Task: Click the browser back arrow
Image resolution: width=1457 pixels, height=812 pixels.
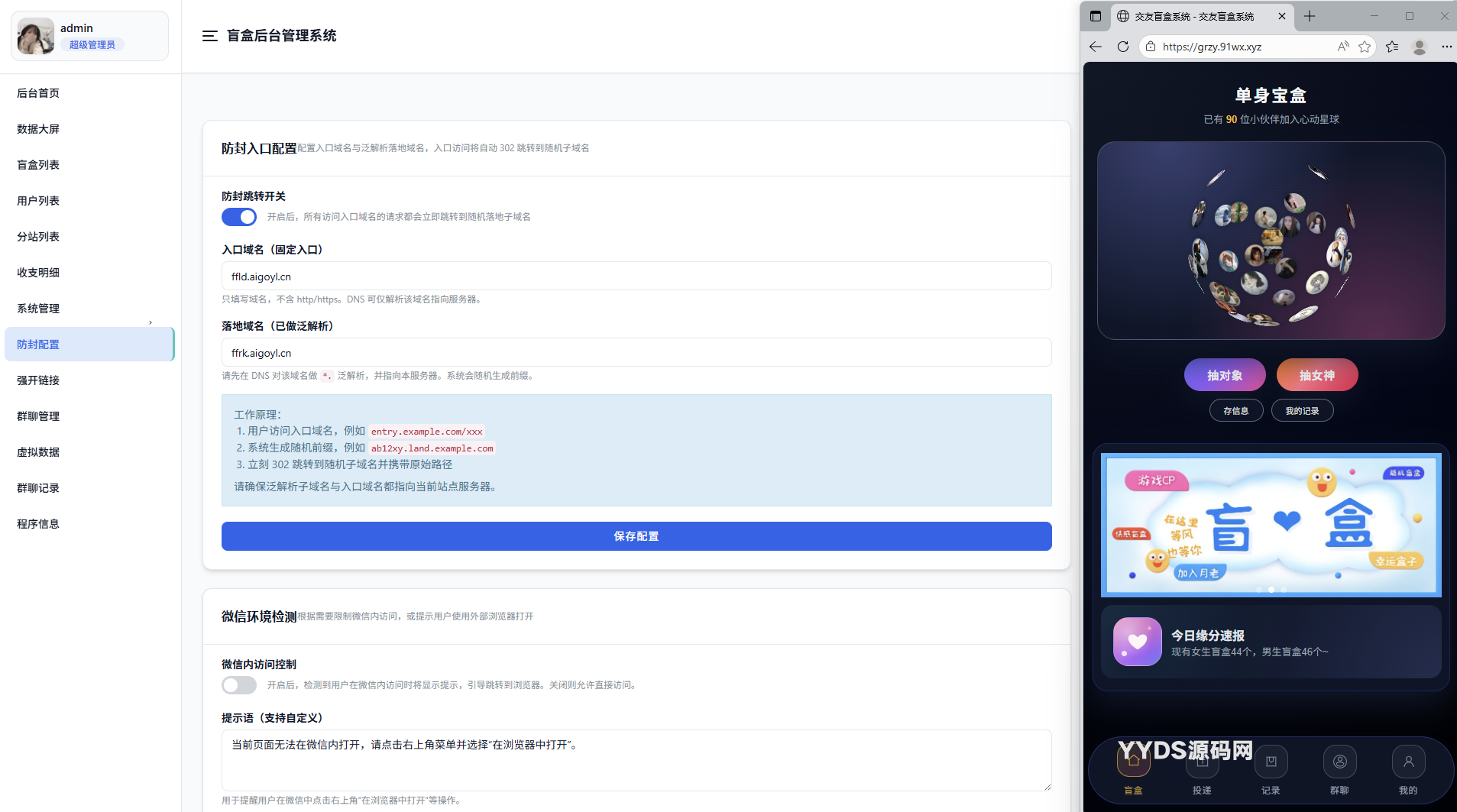Action: click(x=1096, y=47)
